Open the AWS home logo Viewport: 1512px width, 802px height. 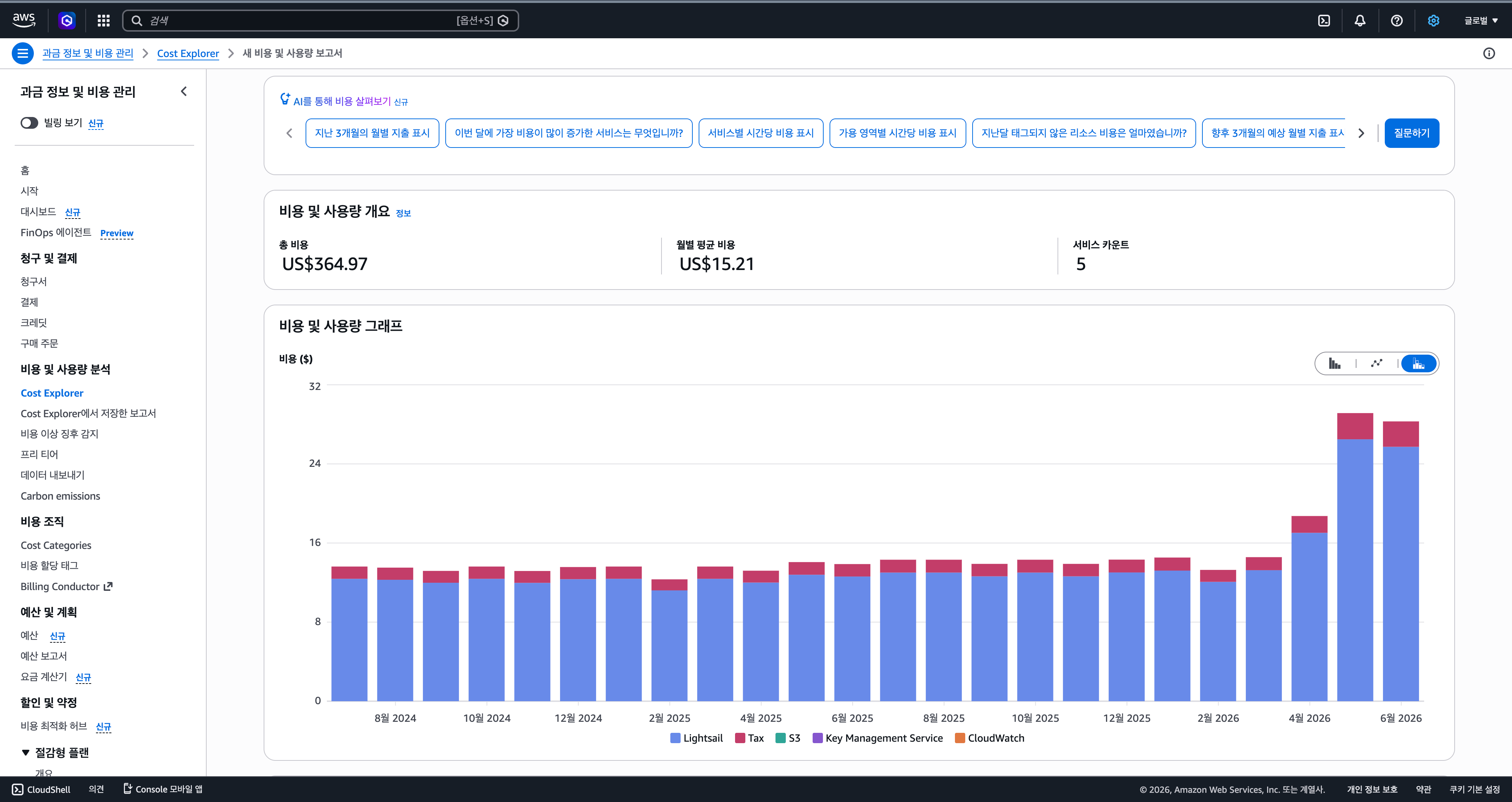click(24, 20)
